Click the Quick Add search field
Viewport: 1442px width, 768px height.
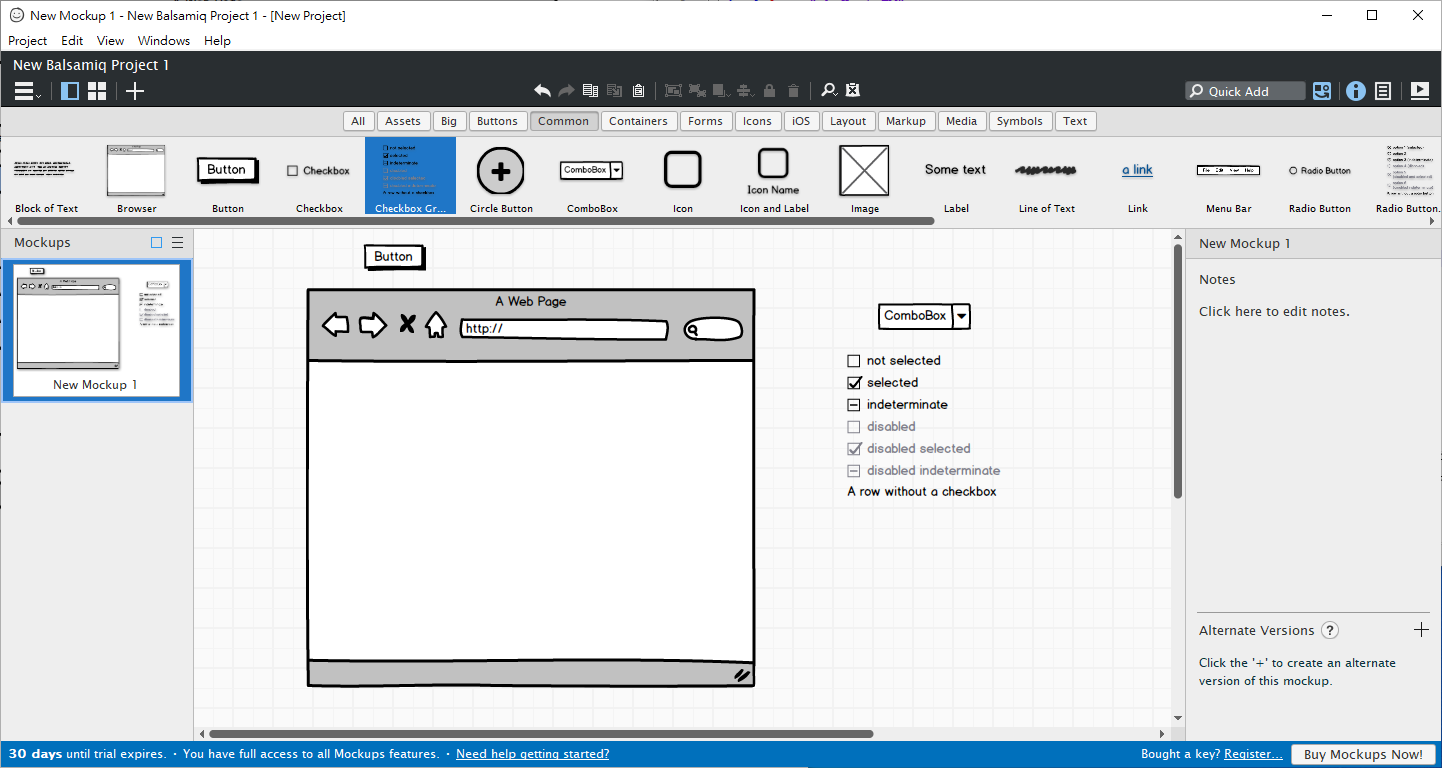(x=1245, y=91)
